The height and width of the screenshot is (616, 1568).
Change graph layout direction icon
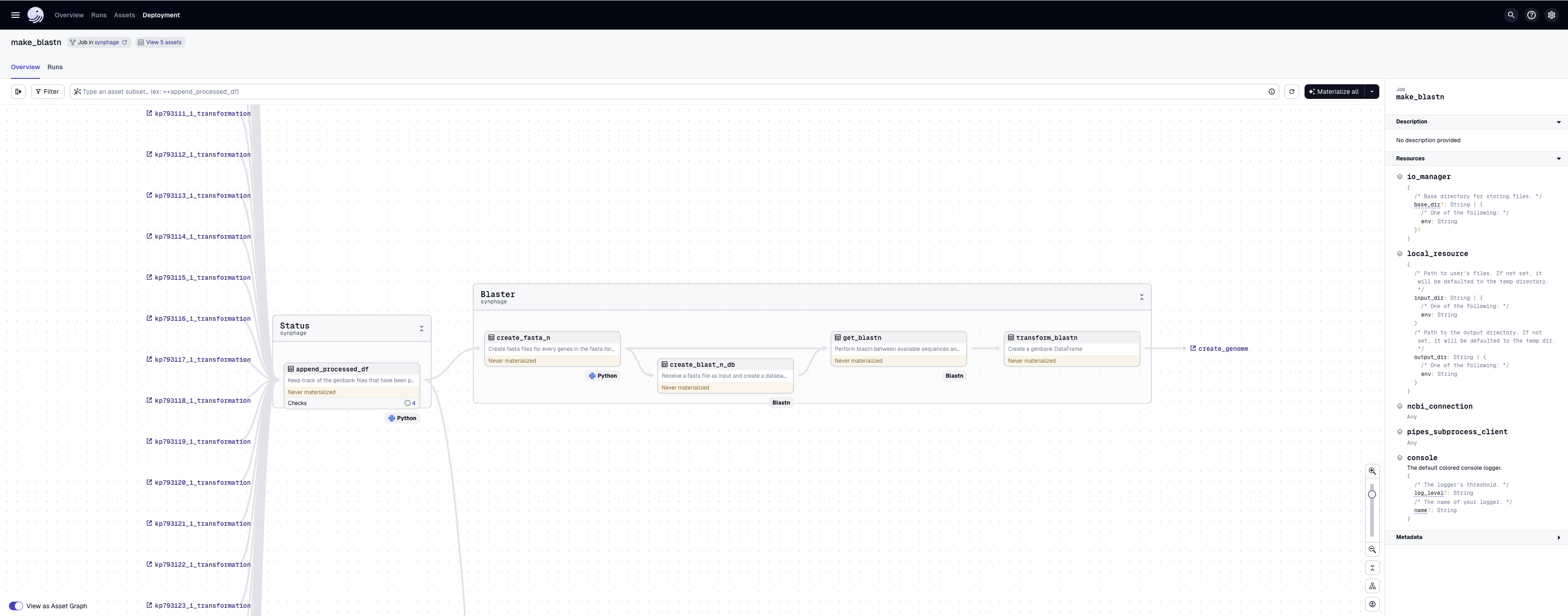[1372, 586]
